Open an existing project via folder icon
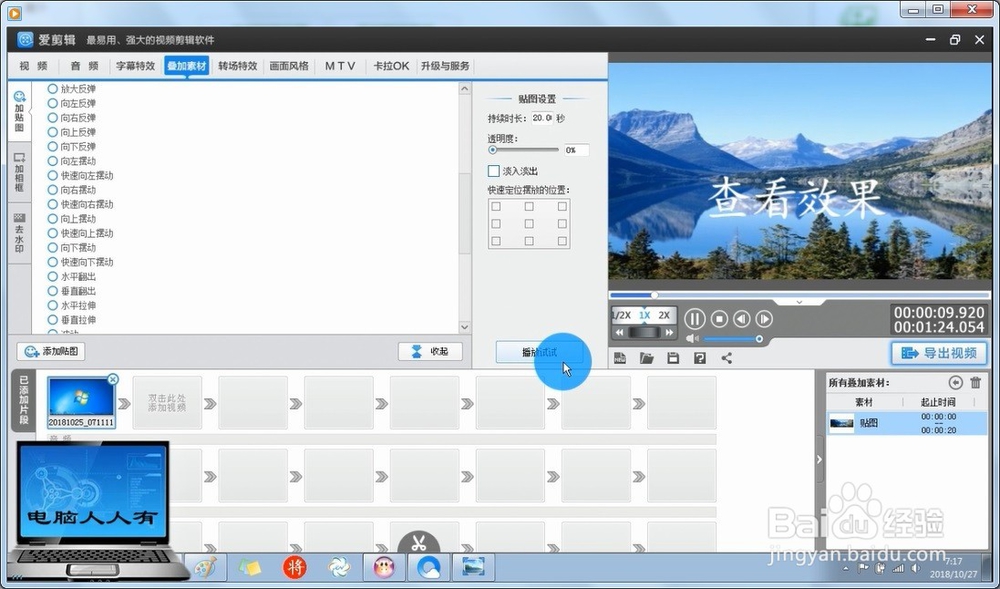This screenshot has width=1000, height=589. click(x=647, y=358)
